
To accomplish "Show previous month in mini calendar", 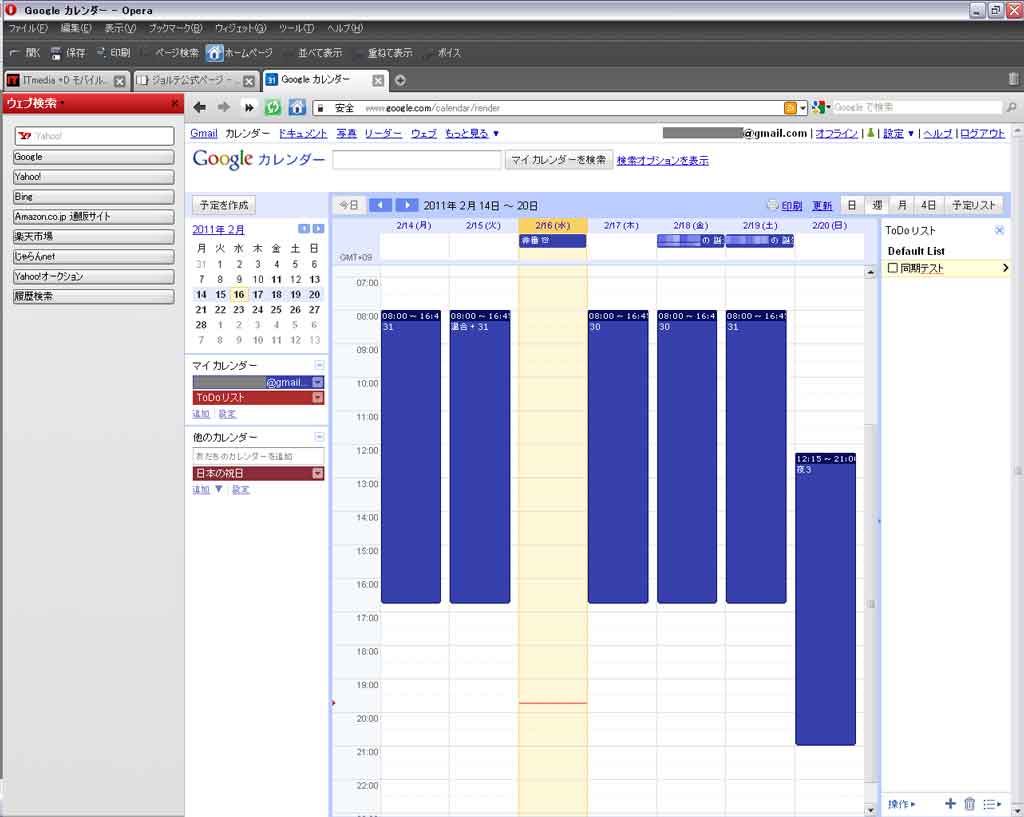I will coord(304,229).
